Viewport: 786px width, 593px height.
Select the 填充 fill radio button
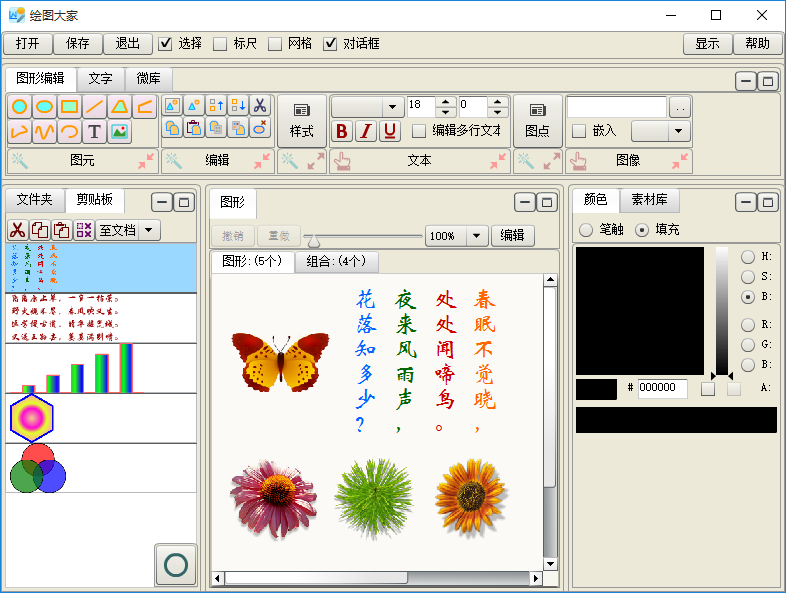[x=642, y=230]
